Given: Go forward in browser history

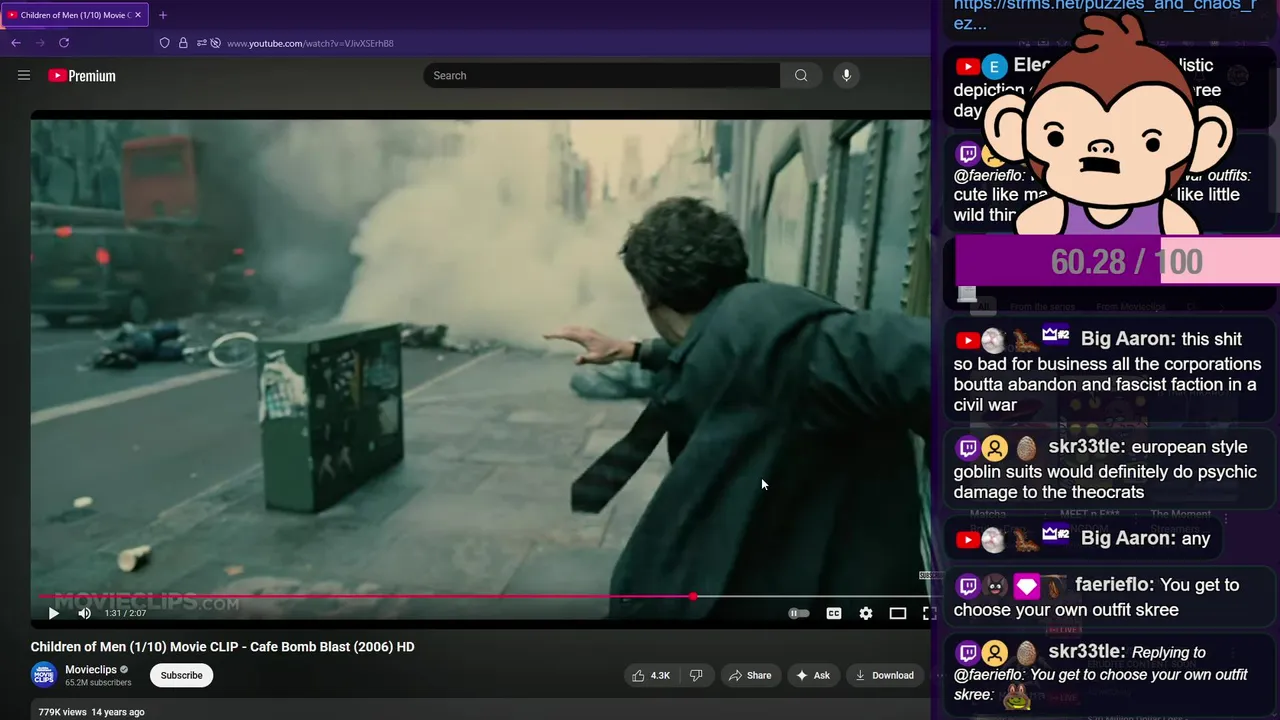Looking at the screenshot, I should [x=40, y=43].
